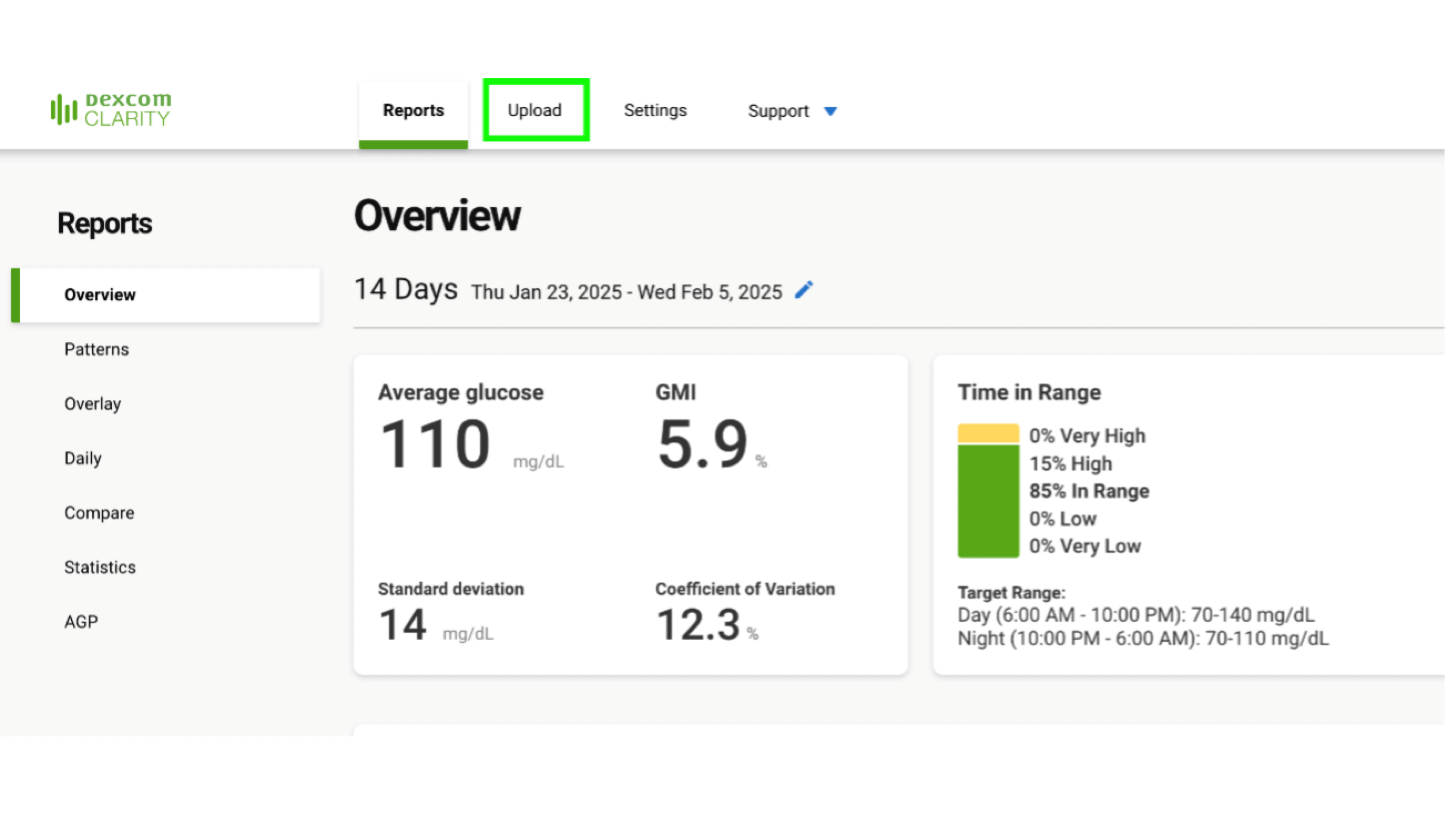Open the AGP report
The height and width of the screenshot is (828, 1456).
point(81,622)
